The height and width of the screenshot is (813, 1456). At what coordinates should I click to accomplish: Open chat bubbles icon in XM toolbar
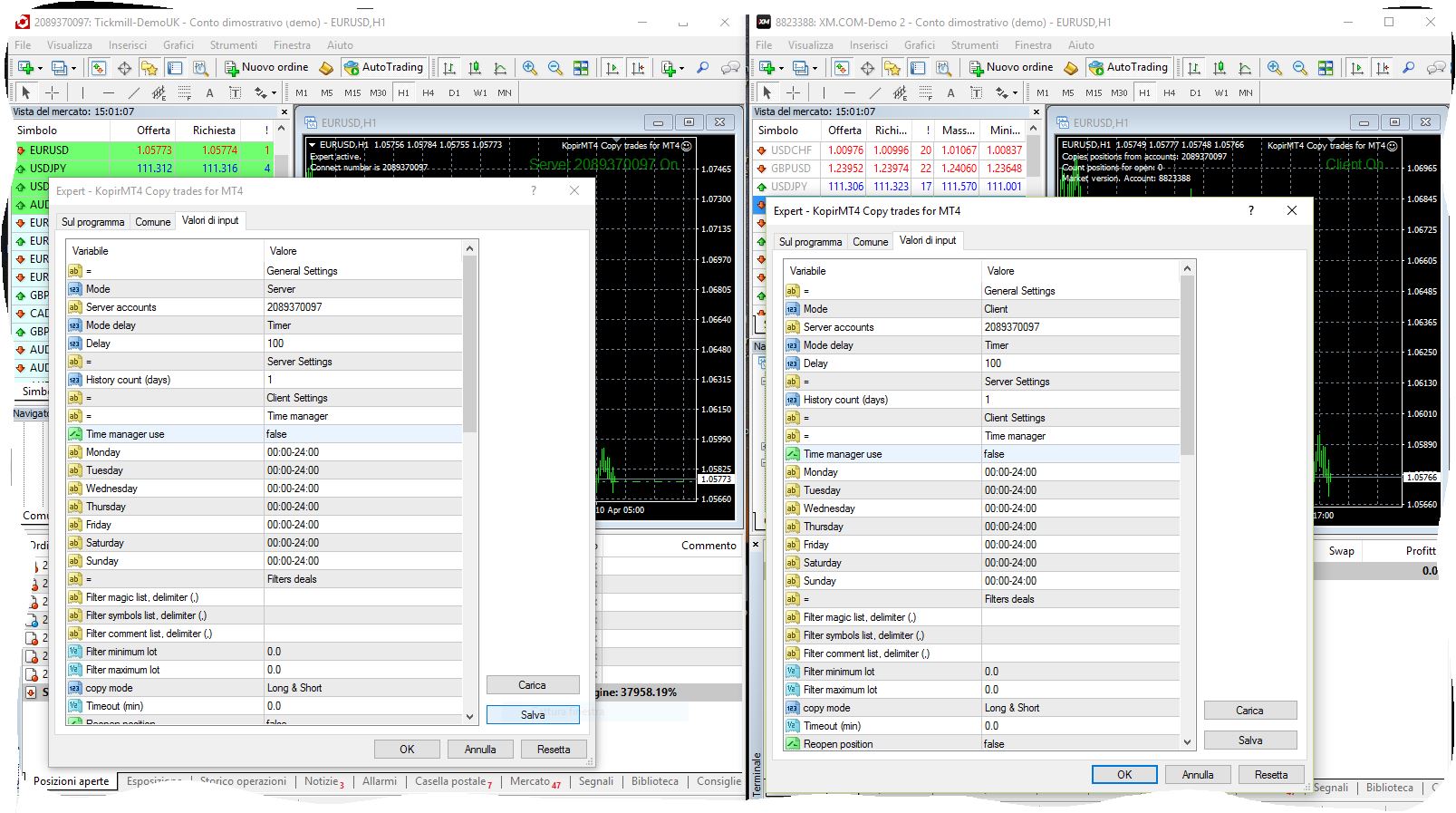[1435, 68]
